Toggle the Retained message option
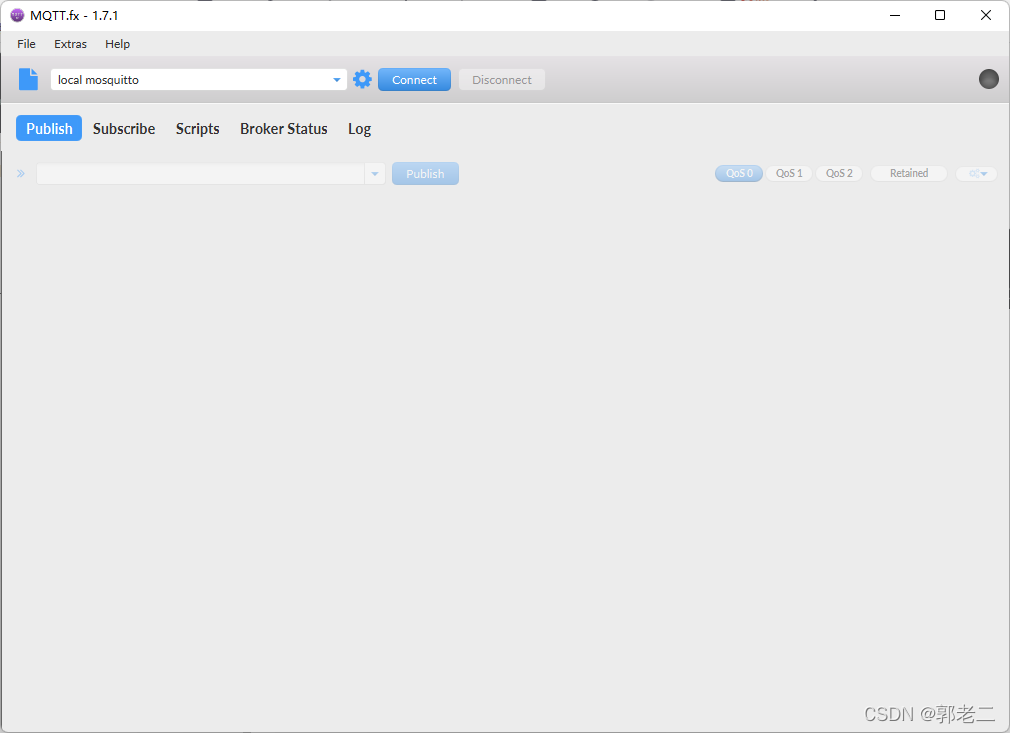 [909, 173]
